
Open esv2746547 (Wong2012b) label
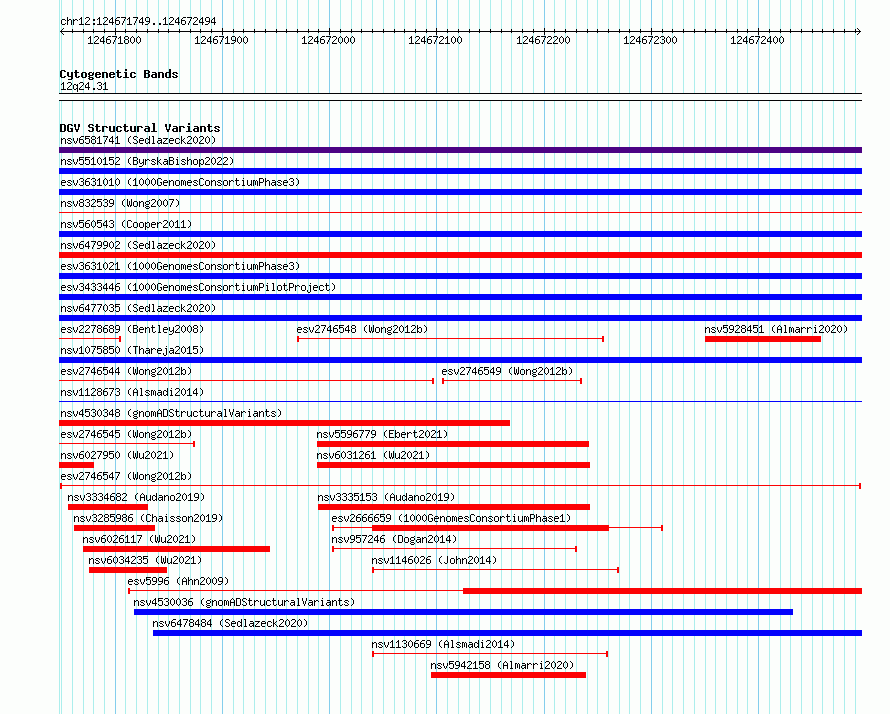click(x=126, y=476)
